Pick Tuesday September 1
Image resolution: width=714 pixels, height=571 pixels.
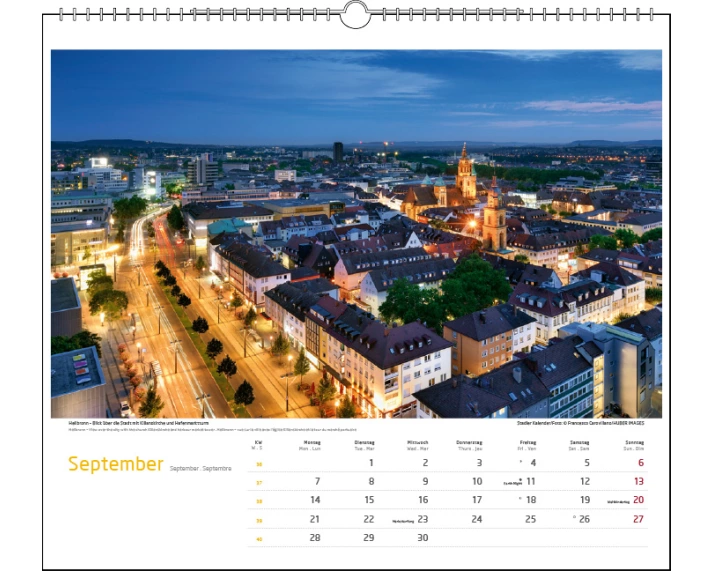(370, 463)
